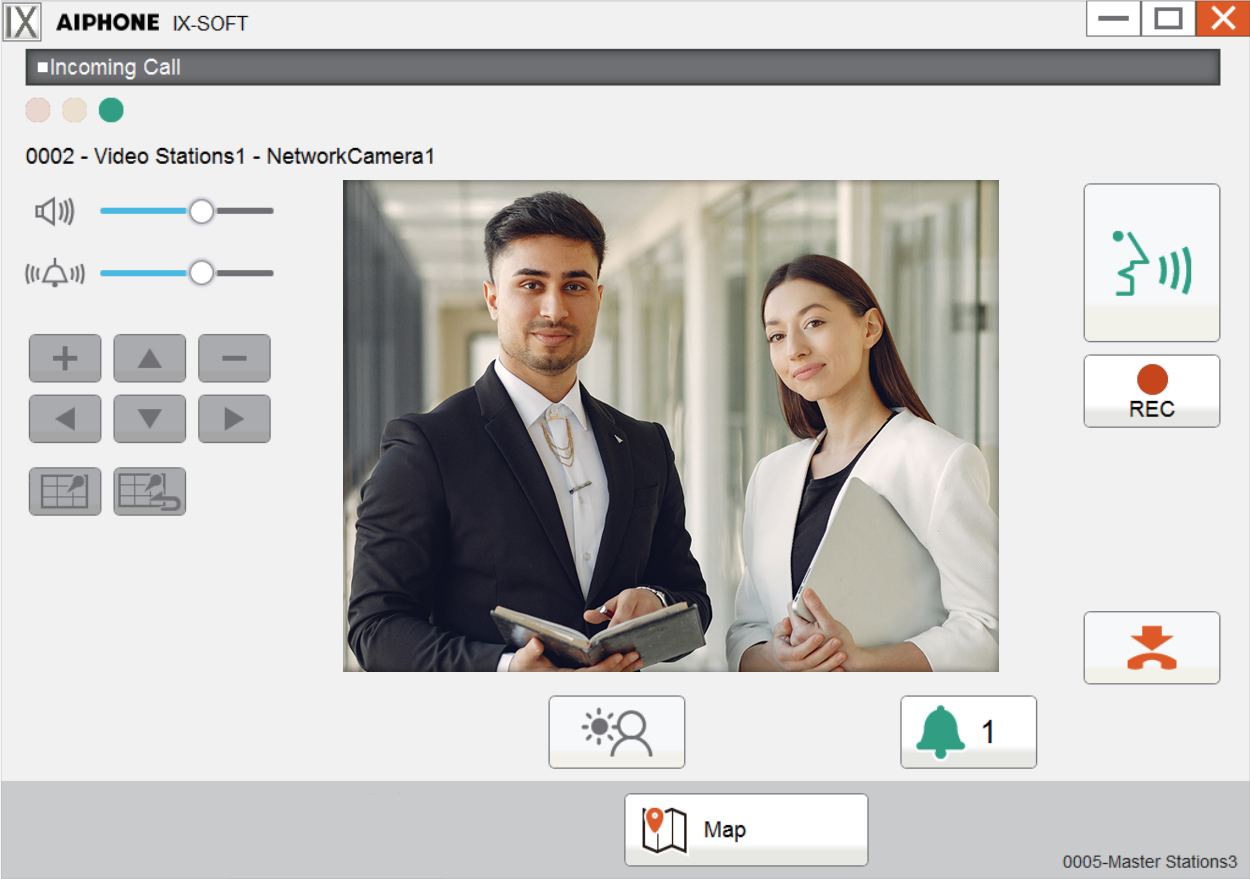Open the bell notifications showing 1
1250x879 pixels.
967,732
